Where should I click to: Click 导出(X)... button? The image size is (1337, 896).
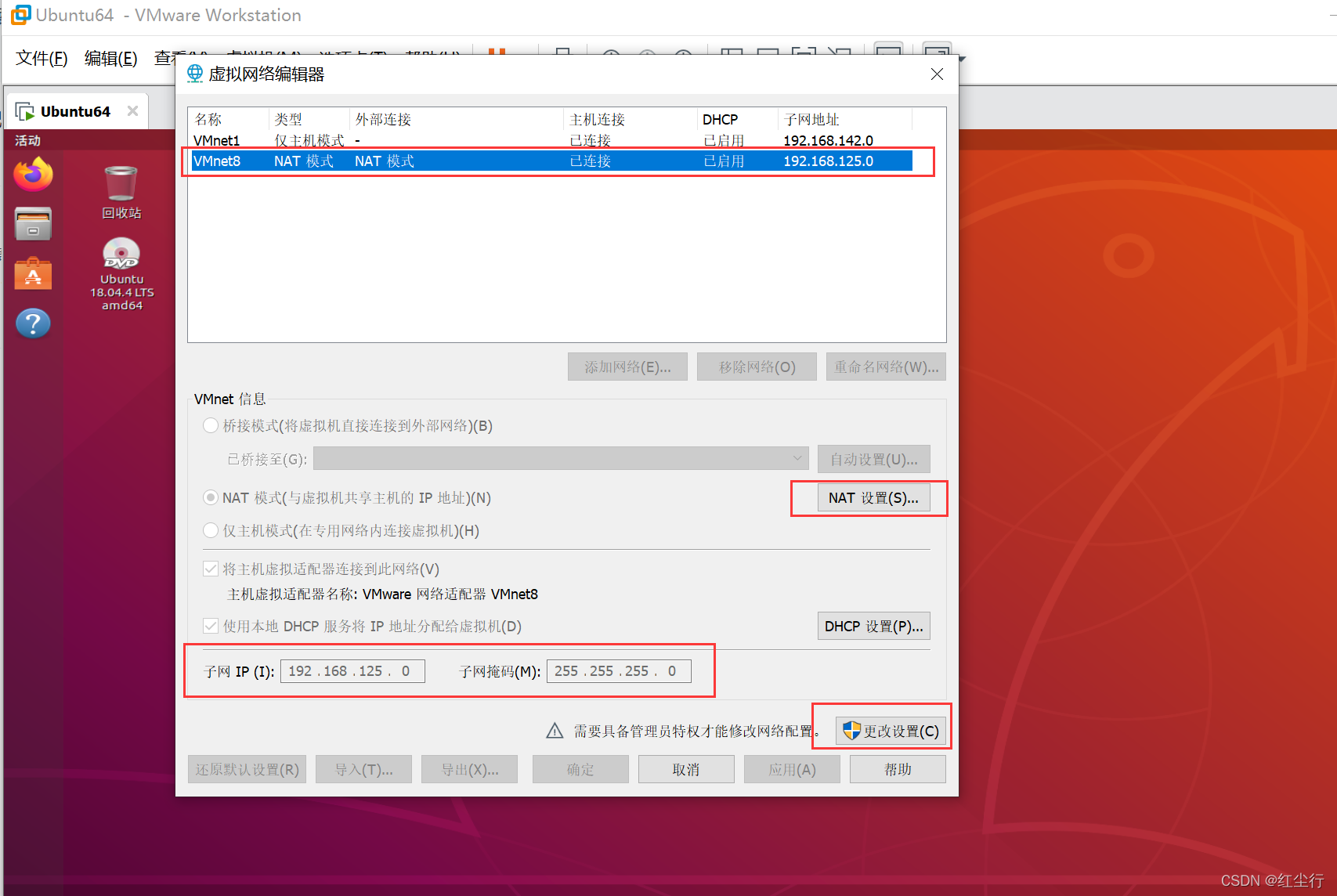[469, 769]
